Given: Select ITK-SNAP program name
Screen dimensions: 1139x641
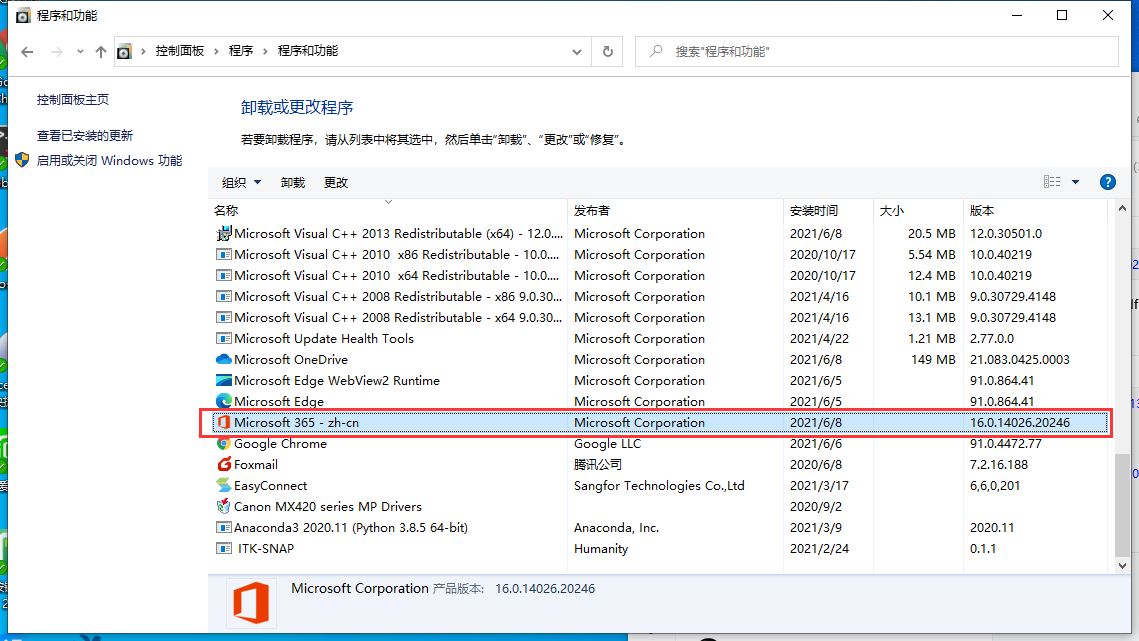Looking at the screenshot, I should (266, 549).
